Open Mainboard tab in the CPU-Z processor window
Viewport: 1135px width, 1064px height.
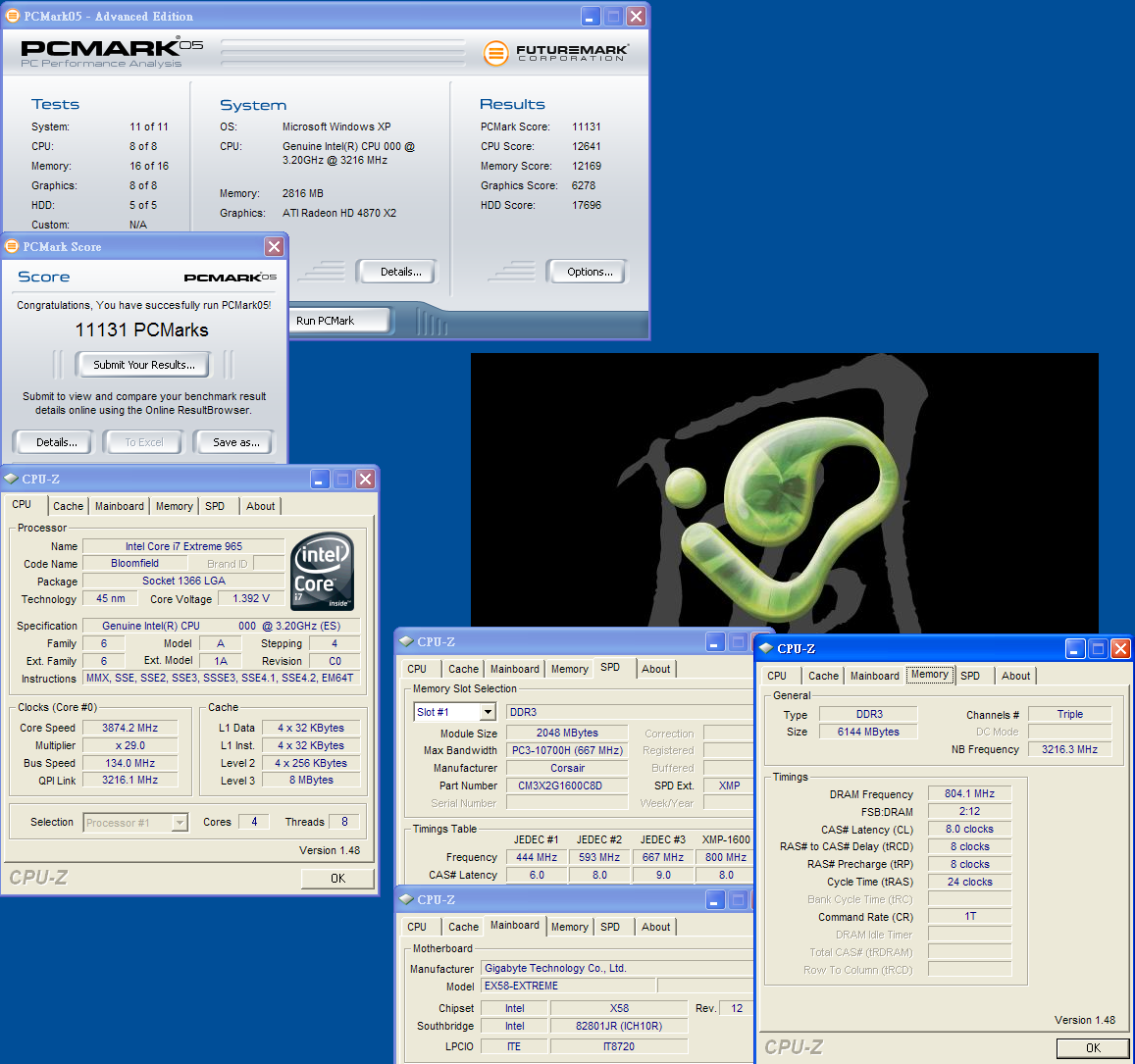[x=120, y=506]
